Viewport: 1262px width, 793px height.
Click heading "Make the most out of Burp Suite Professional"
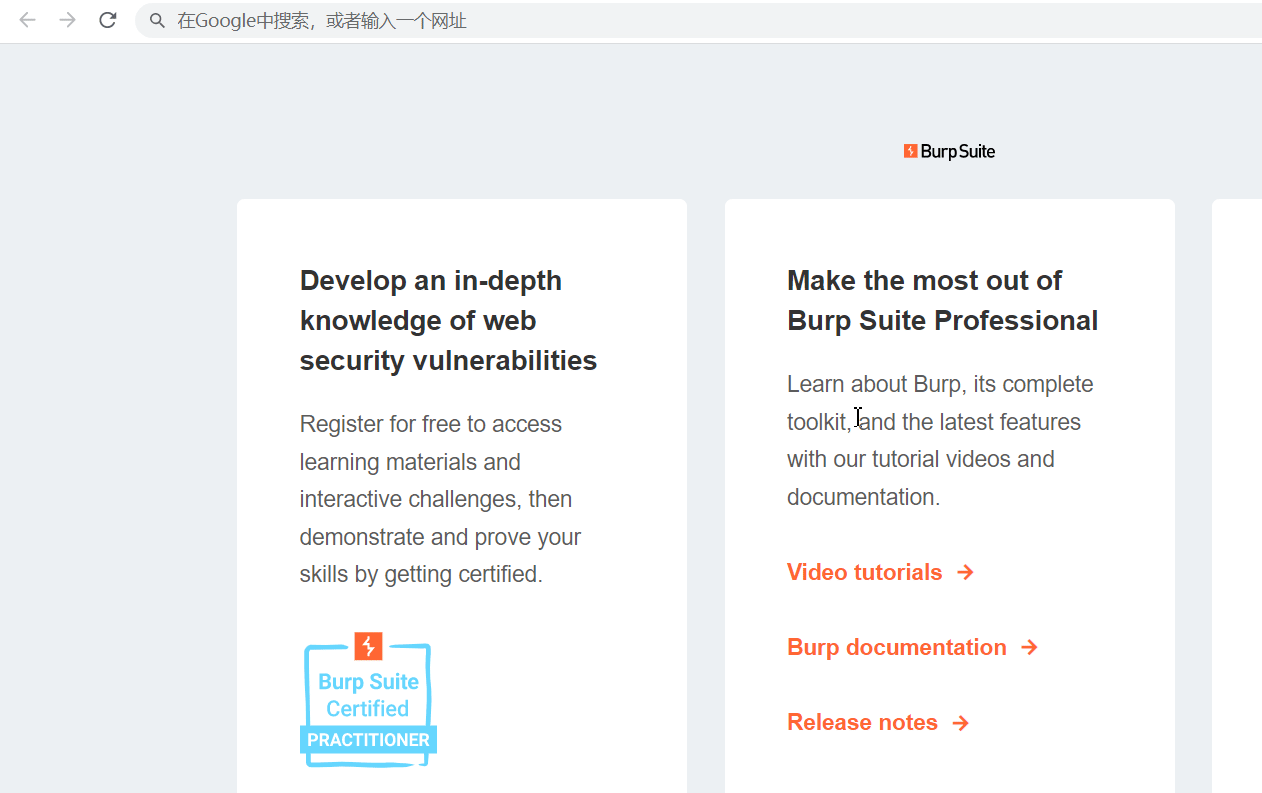(x=942, y=300)
